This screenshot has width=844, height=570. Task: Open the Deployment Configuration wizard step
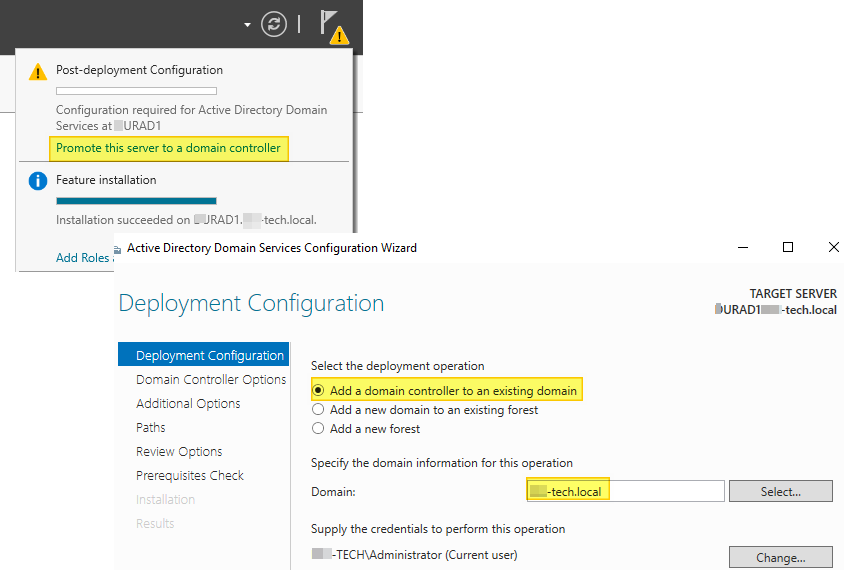pos(203,355)
